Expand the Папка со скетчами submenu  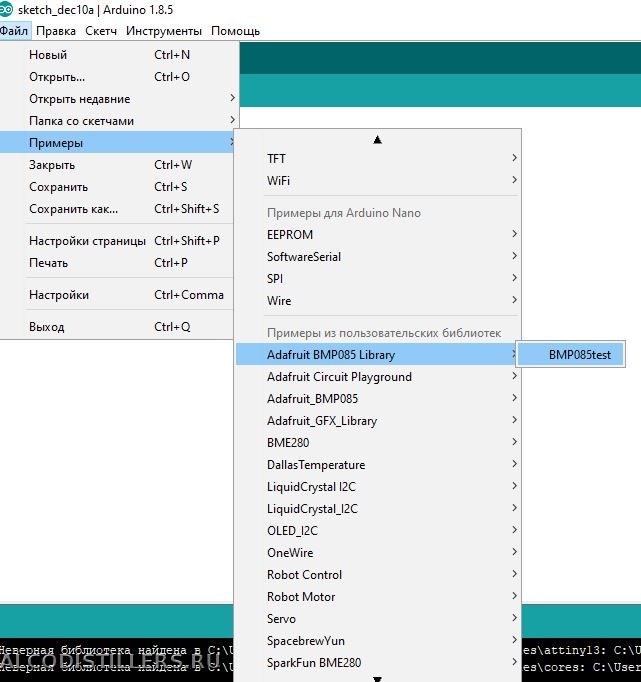(x=81, y=121)
